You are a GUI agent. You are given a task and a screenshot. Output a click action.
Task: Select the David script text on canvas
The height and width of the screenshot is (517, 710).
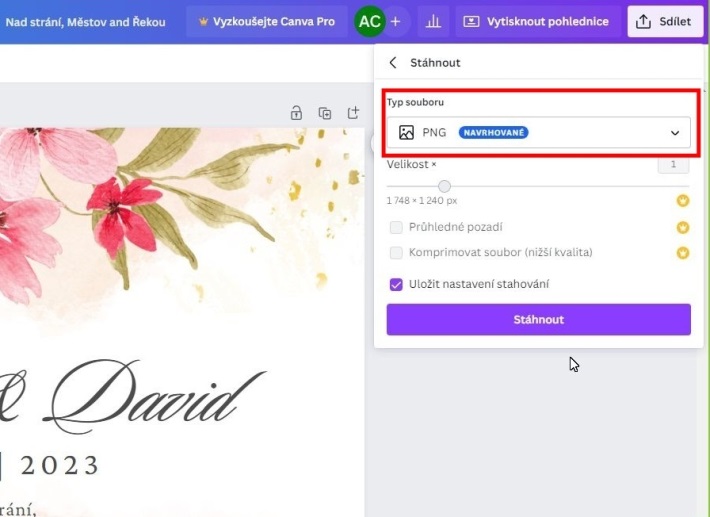pyautogui.click(x=154, y=396)
